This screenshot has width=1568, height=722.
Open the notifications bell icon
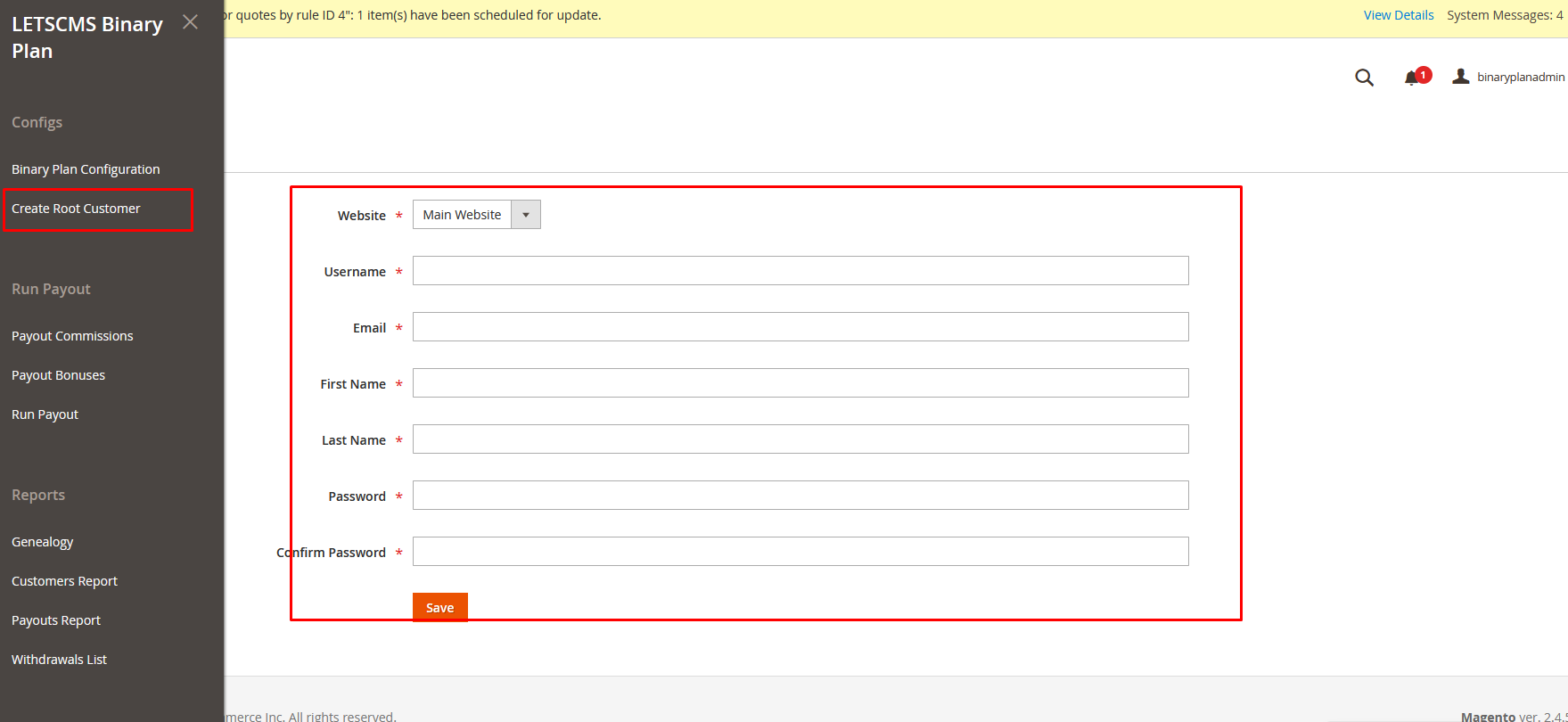[x=1412, y=78]
